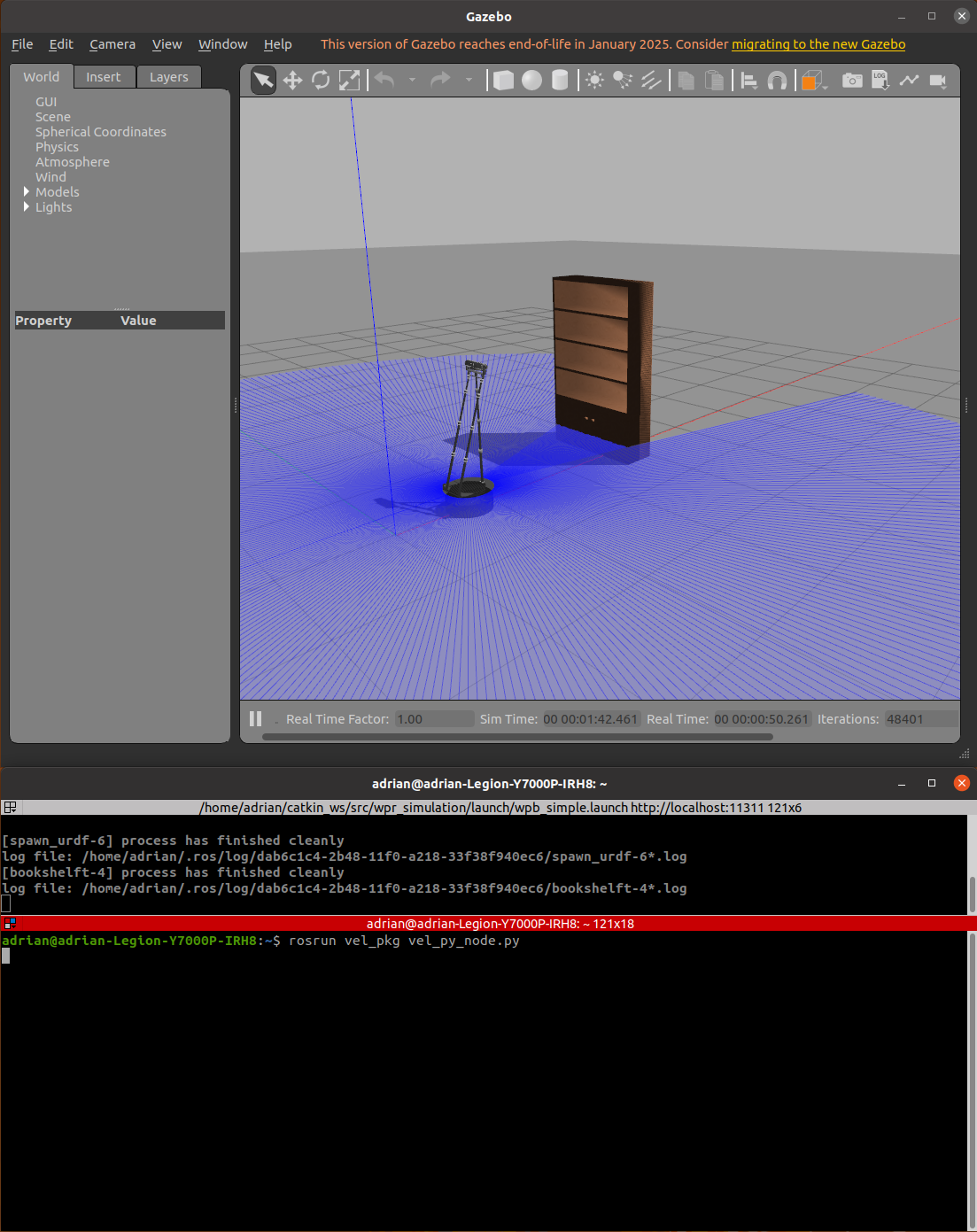
Task: Click the undo arrow in Gazebo toolbar
Action: coord(385,80)
